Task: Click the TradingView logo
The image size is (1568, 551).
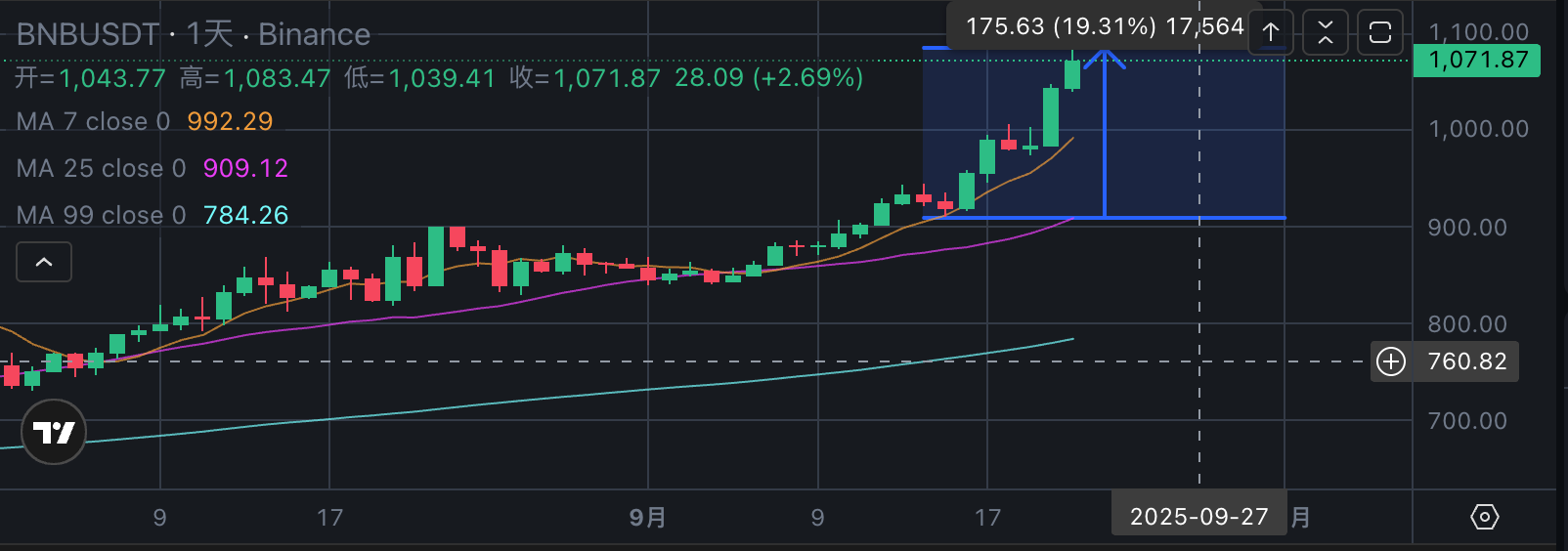Action: pos(54,432)
